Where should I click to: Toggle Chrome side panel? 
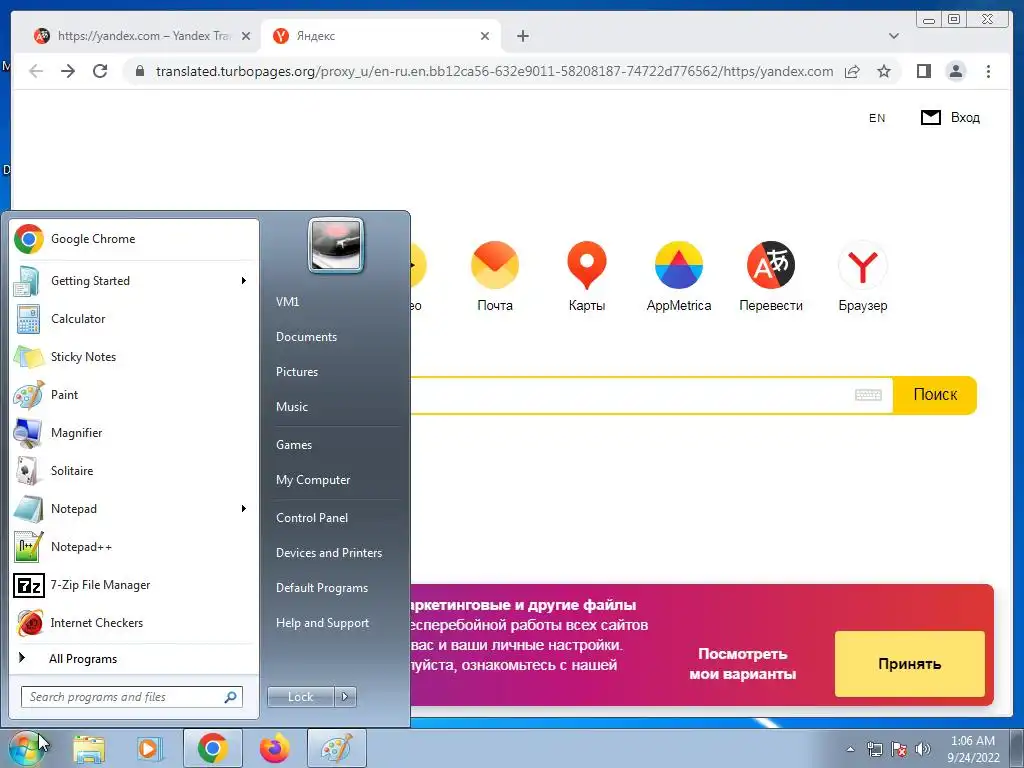(923, 71)
